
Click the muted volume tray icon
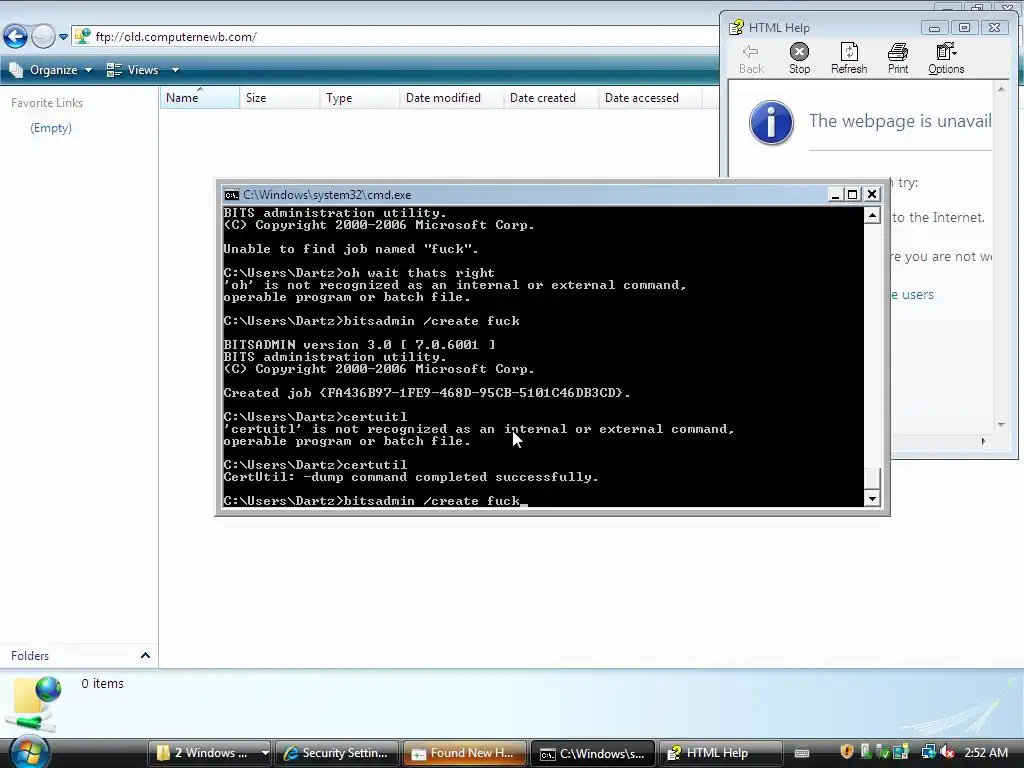click(946, 752)
